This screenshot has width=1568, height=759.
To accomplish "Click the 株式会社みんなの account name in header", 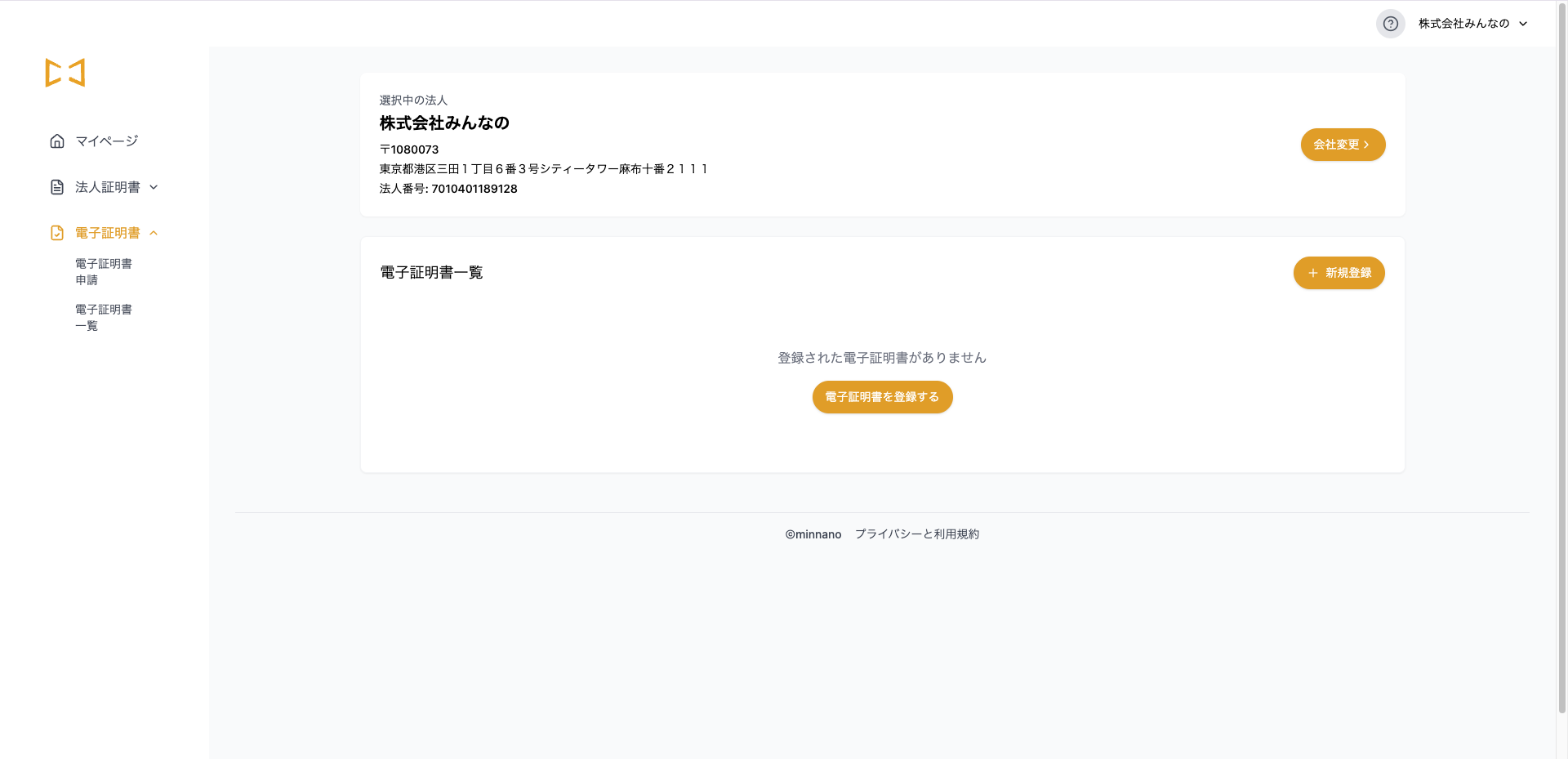I will [1463, 24].
